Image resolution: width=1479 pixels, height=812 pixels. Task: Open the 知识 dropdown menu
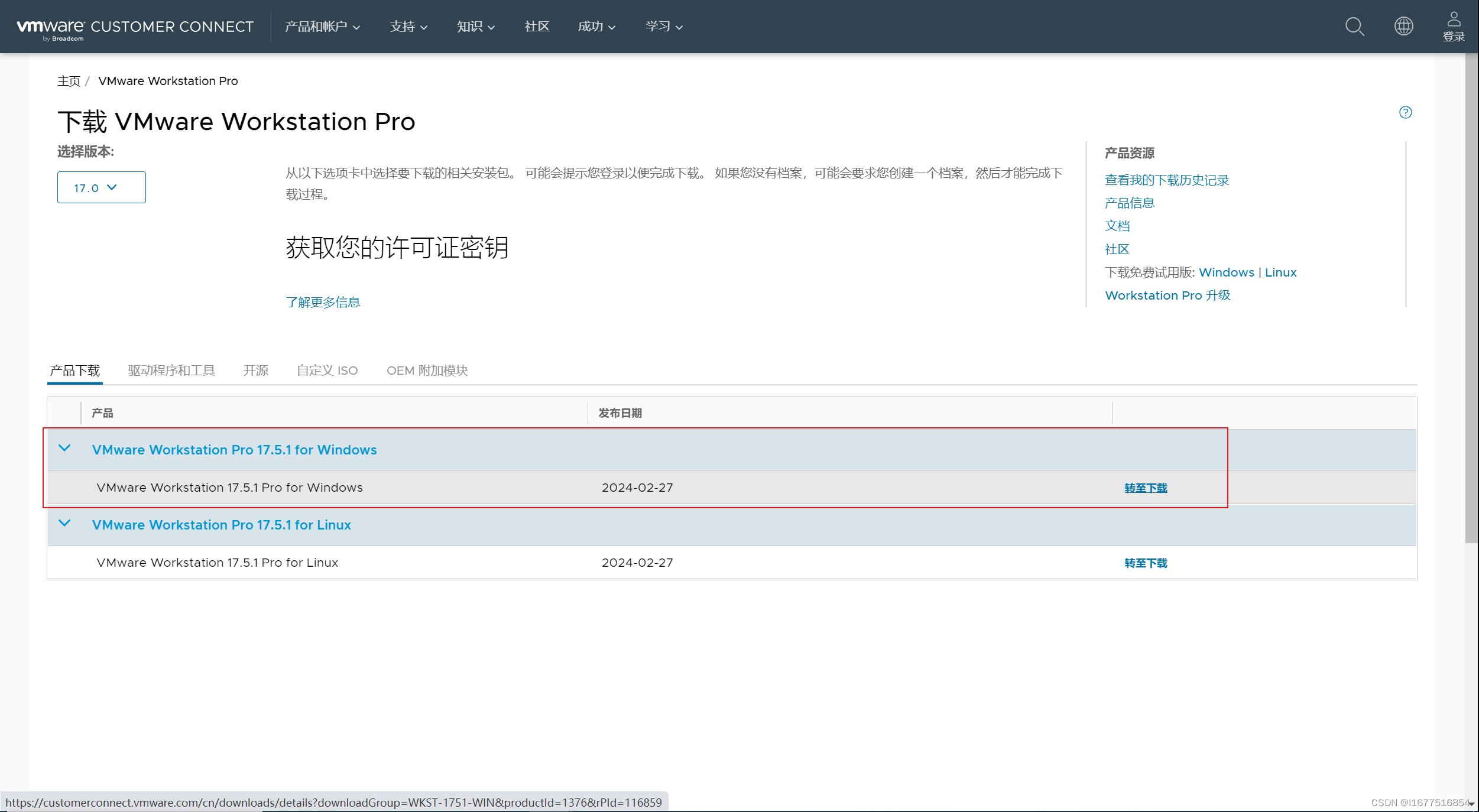pyautogui.click(x=476, y=27)
